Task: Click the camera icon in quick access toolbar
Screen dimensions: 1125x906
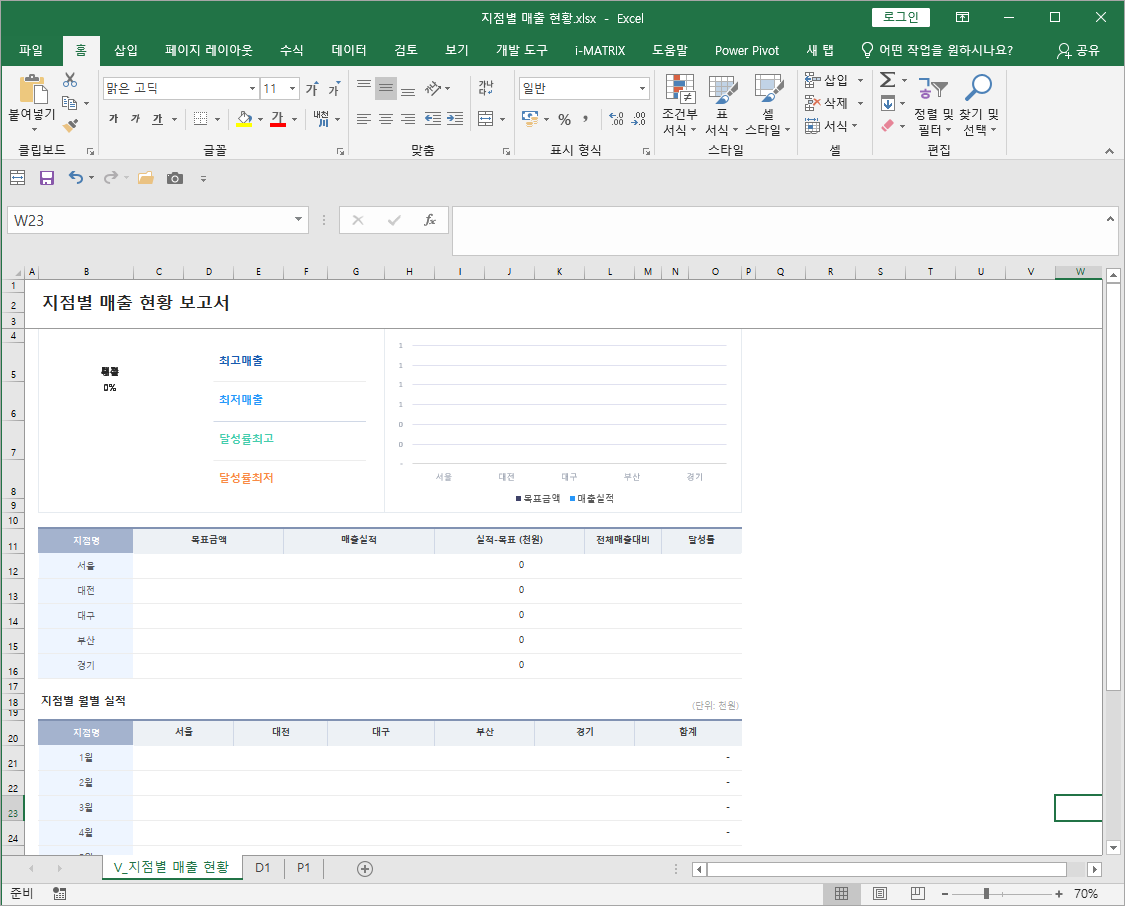Action: click(175, 178)
